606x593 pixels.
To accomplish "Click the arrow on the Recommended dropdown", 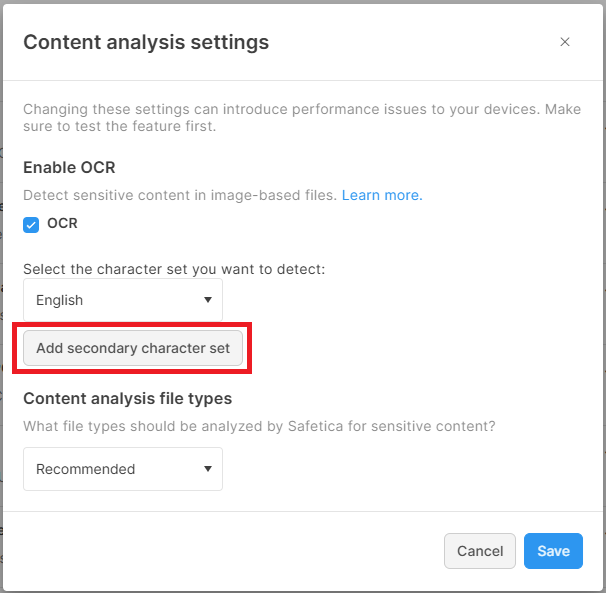I will point(208,468).
